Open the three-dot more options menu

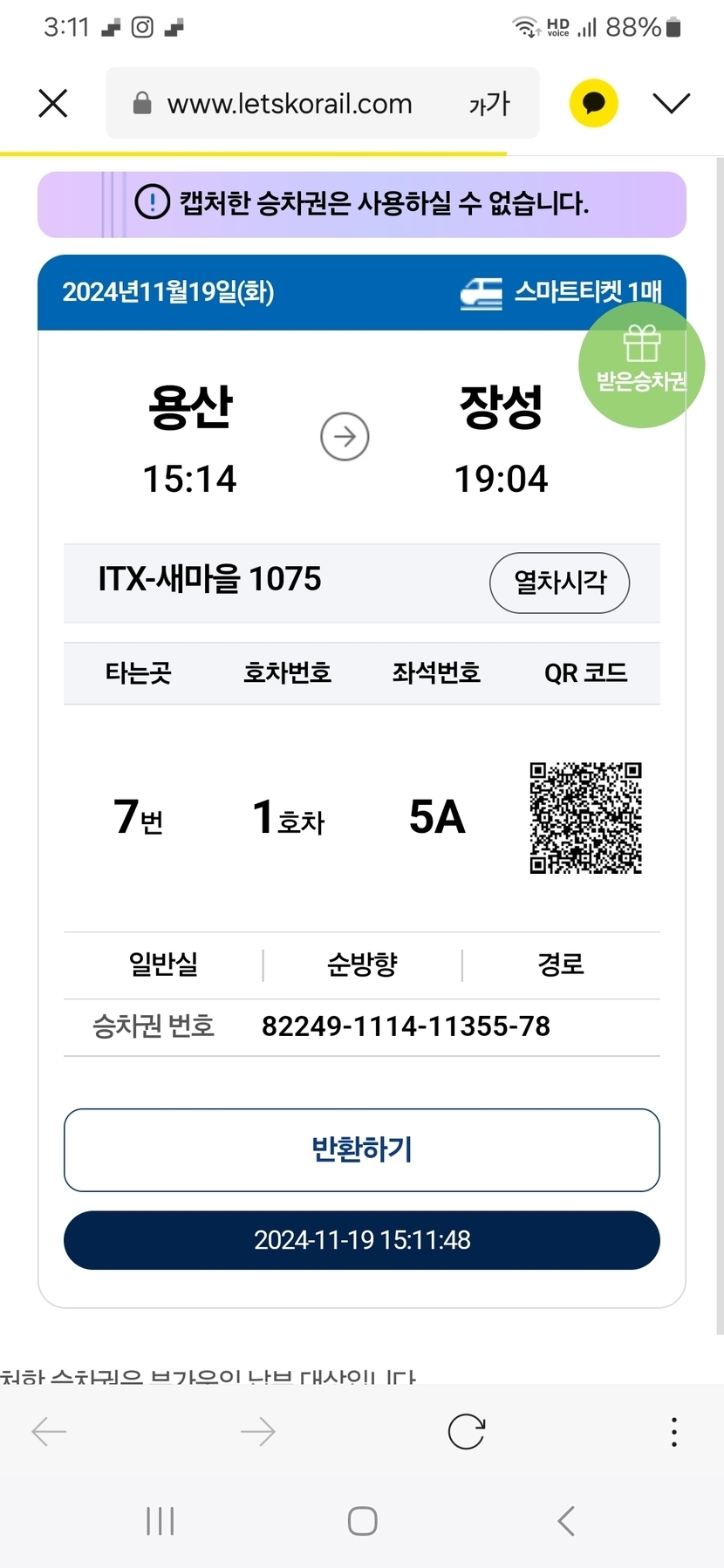click(x=673, y=1431)
